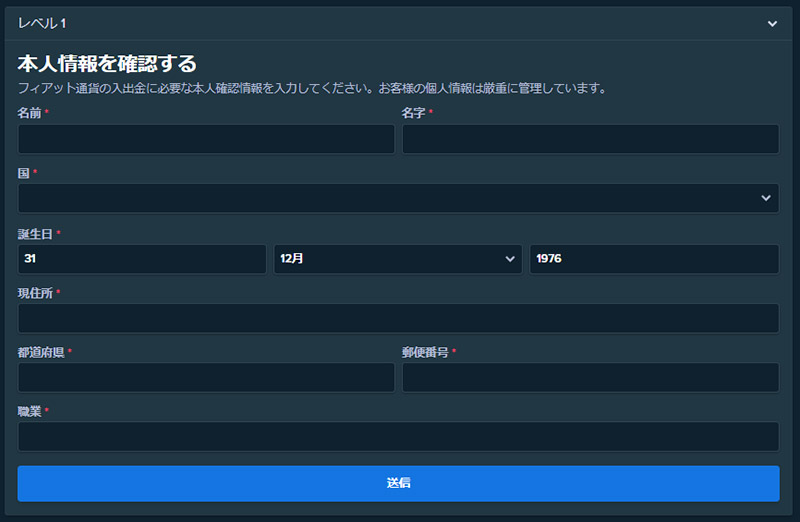Focus the 現住所 address input field
The image size is (800, 522).
398,318
